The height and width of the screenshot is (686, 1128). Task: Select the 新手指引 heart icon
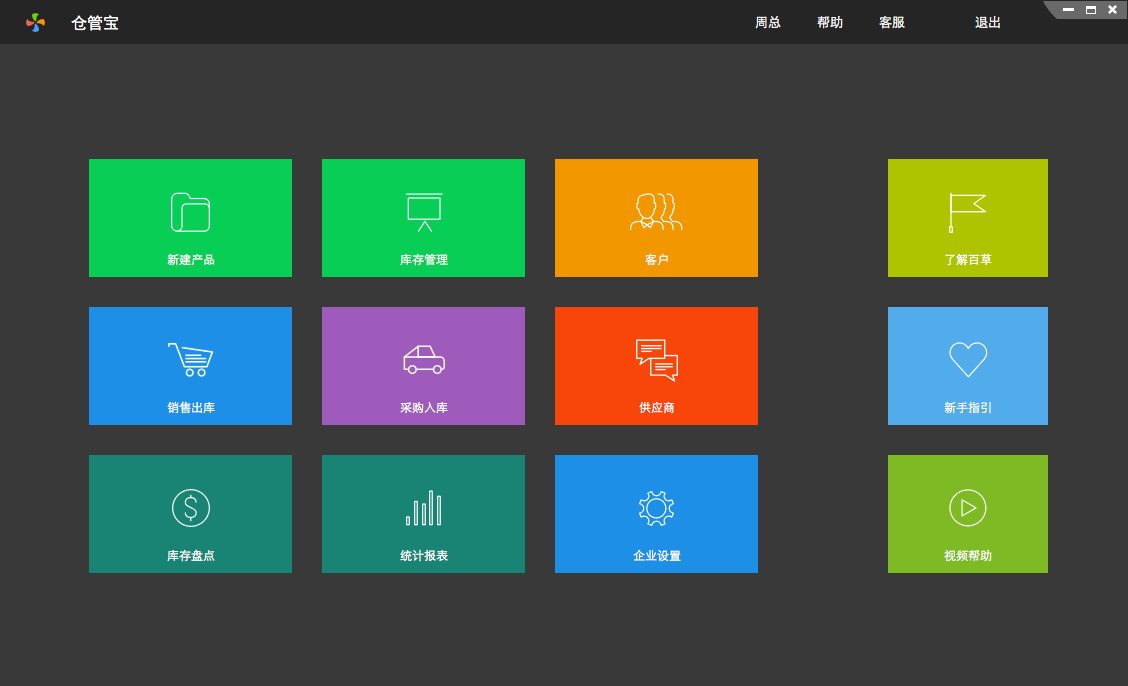point(967,359)
